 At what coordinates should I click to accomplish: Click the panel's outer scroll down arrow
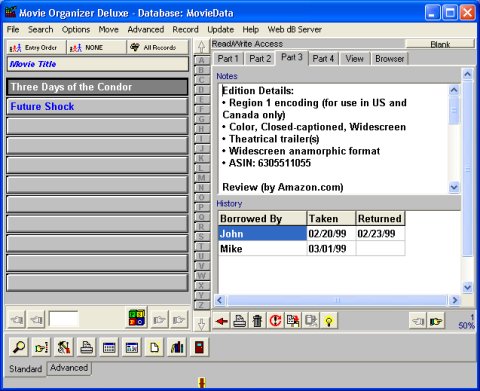pos(468,287)
